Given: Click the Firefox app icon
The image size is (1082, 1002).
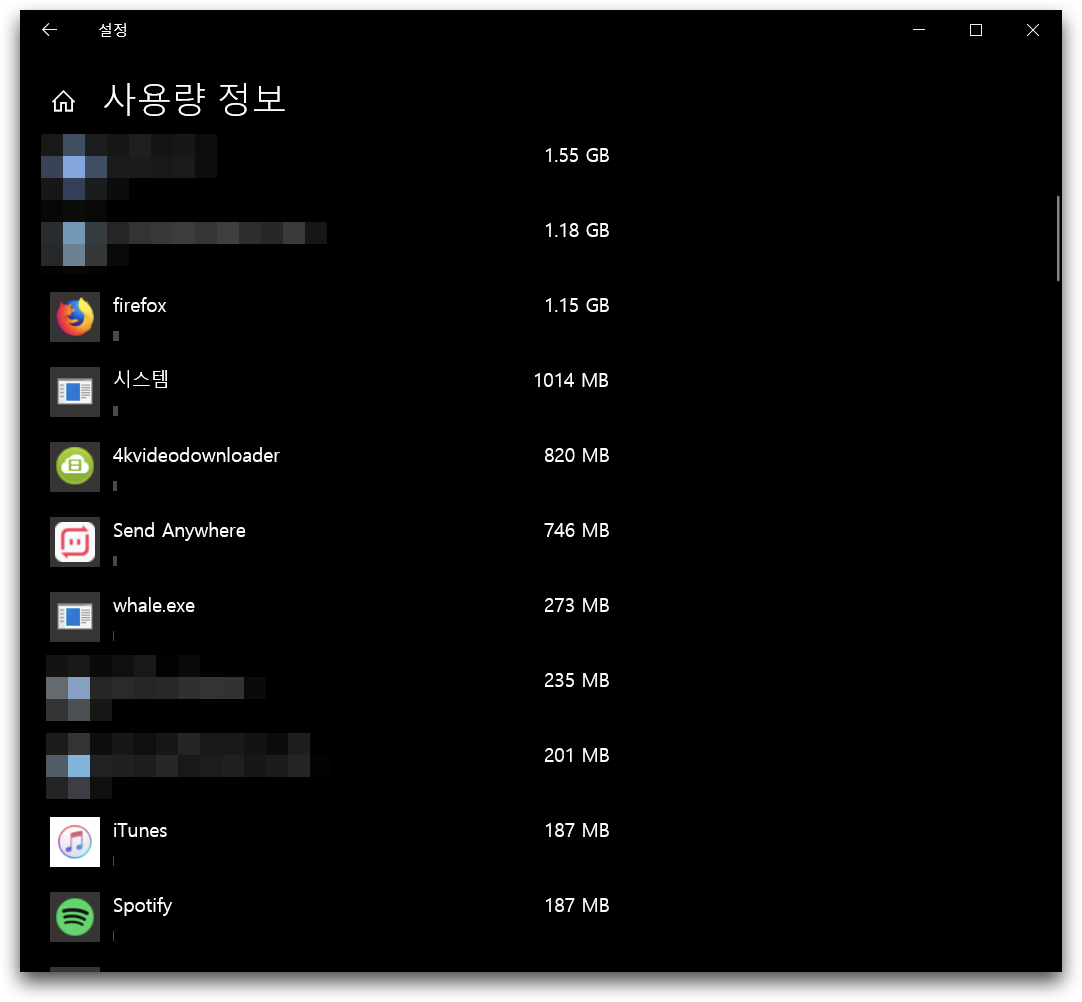Looking at the screenshot, I should click(75, 317).
